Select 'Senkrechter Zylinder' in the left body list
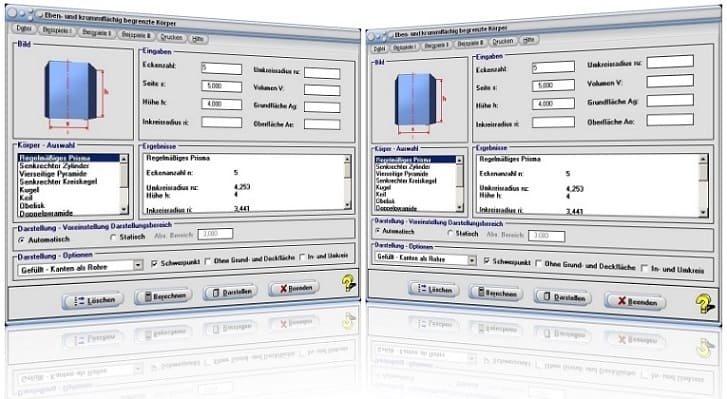Viewport: 727px width, 399px height. [54, 166]
